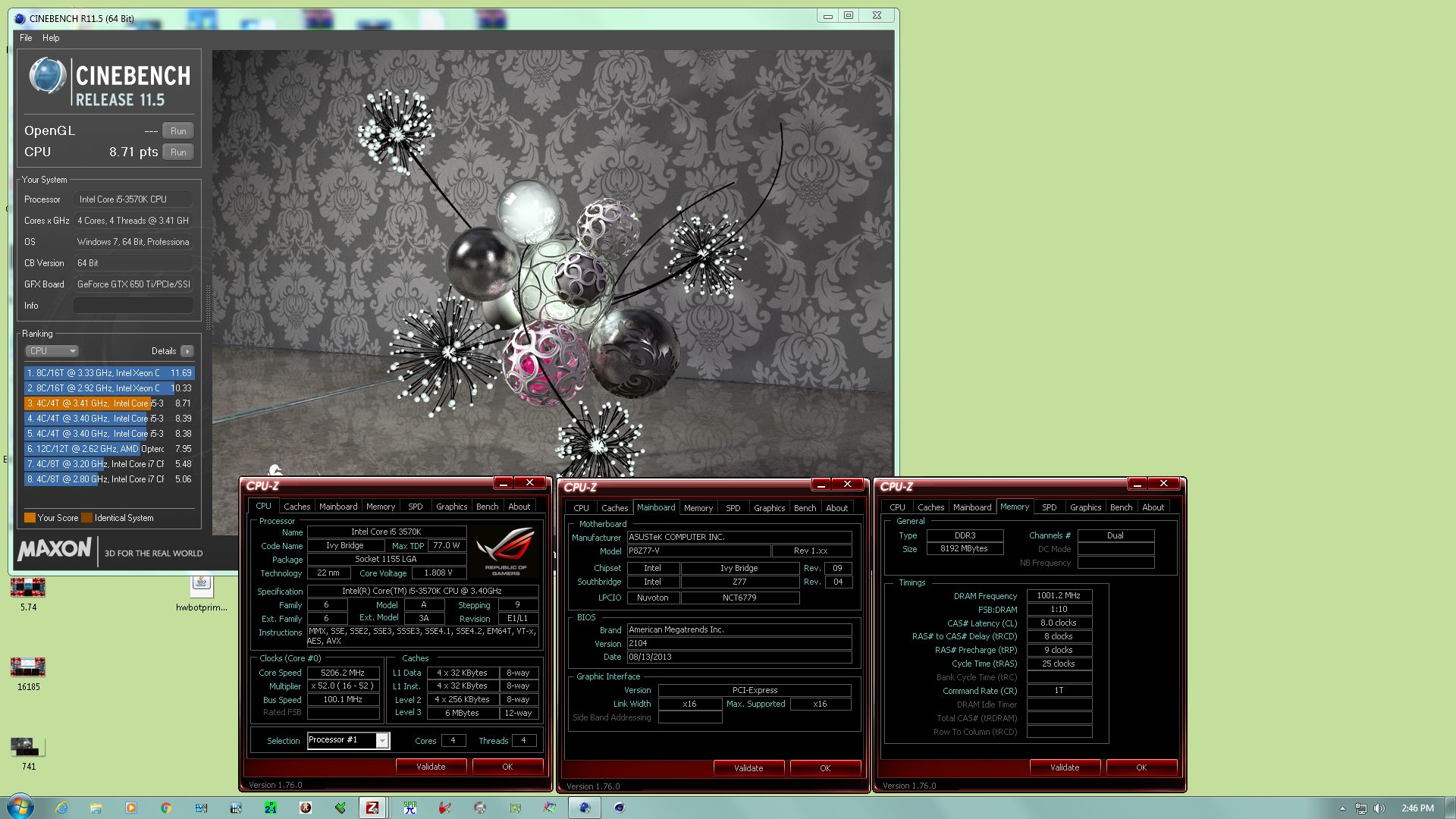The image size is (1456, 819).
Task: Run the OpenGL benchmark
Action: [x=178, y=131]
